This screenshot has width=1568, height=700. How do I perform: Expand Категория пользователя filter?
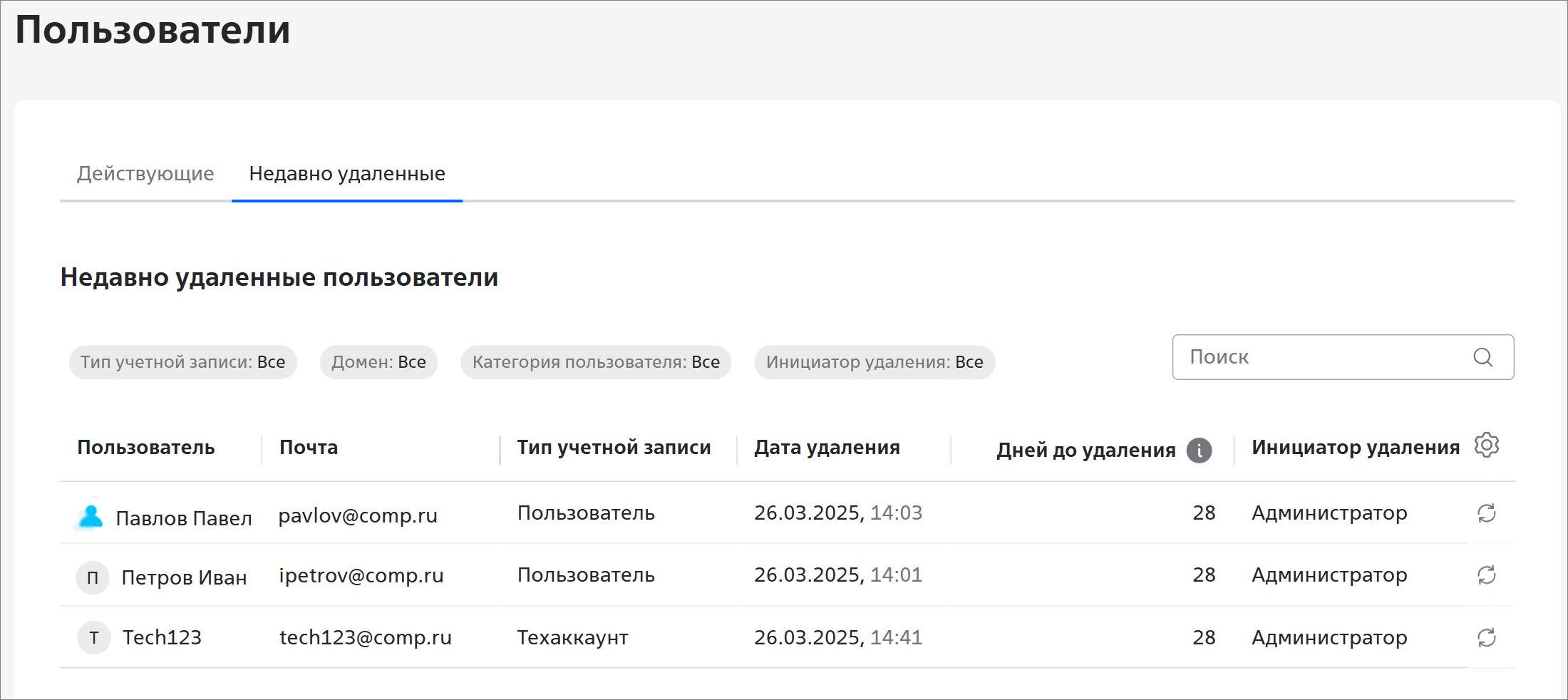(x=596, y=362)
